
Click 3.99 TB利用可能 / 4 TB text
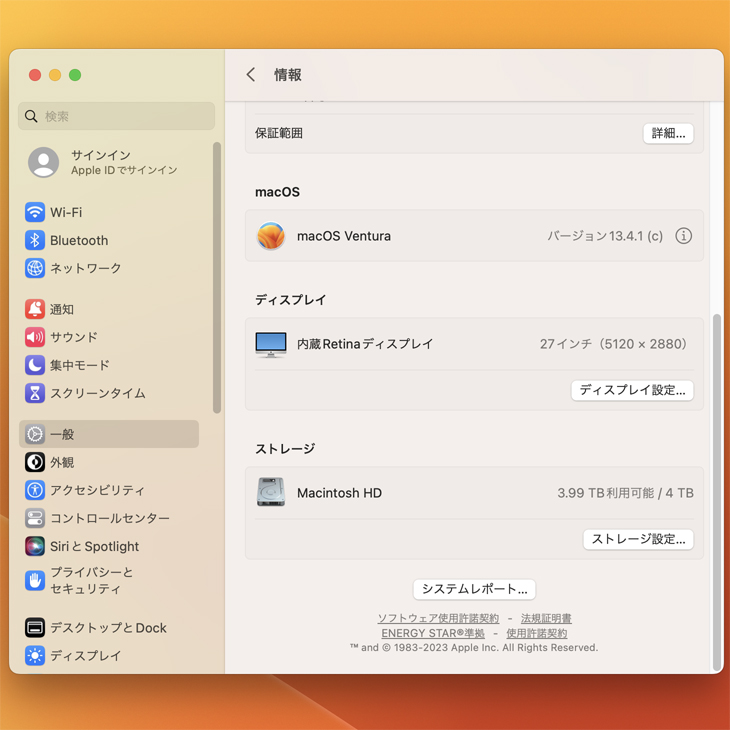coord(625,493)
